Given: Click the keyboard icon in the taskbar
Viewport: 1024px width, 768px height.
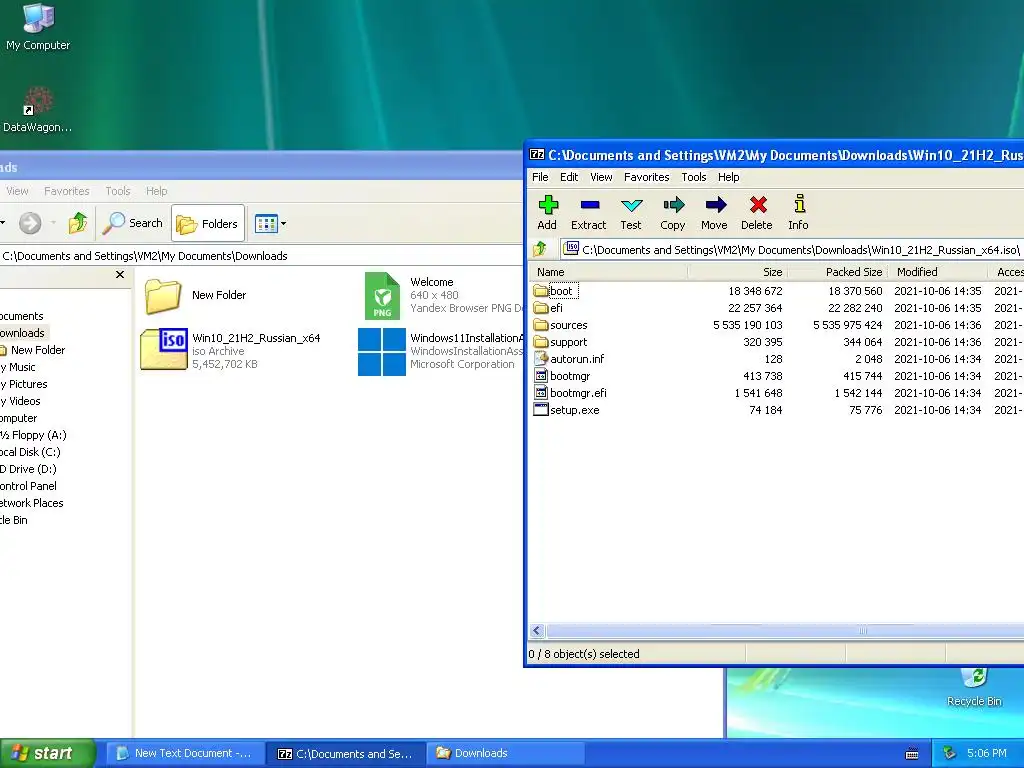Looking at the screenshot, I should (912, 754).
